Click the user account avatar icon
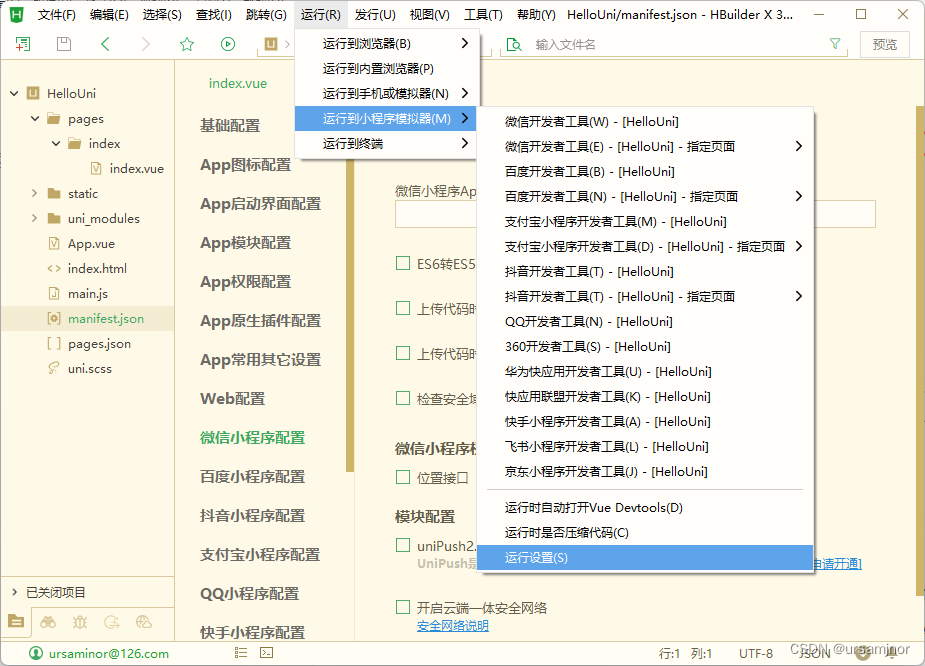Screen dimensions: 925x666 click(x=36, y=653)
